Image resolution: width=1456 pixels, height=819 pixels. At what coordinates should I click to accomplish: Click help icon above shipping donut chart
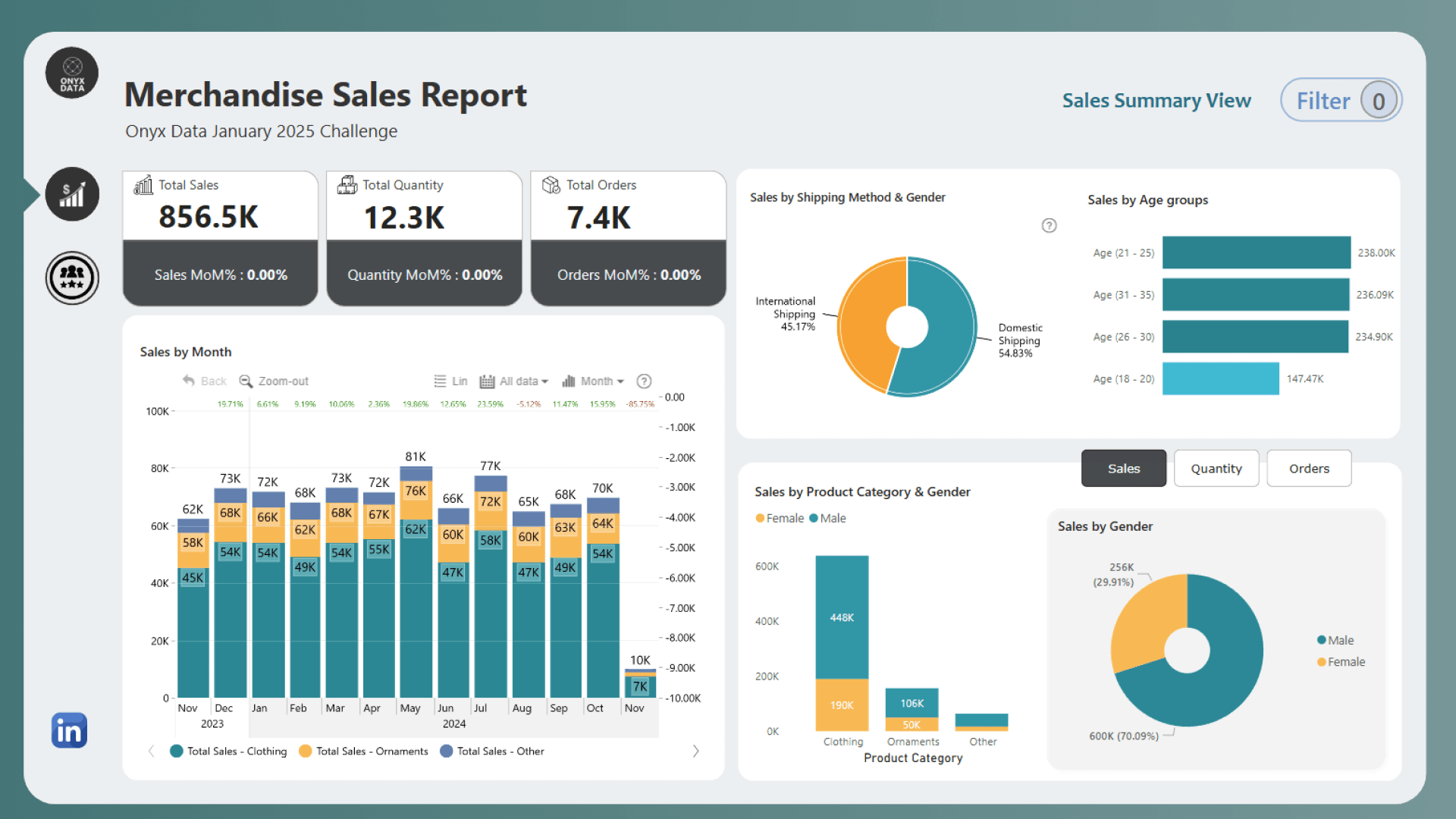click(x=1049, y=225)
